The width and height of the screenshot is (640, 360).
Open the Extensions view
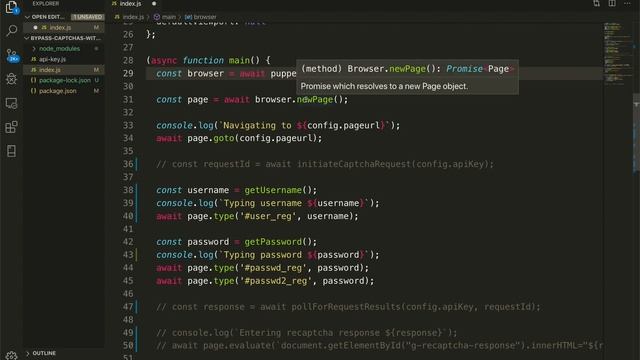coord(11,127)
